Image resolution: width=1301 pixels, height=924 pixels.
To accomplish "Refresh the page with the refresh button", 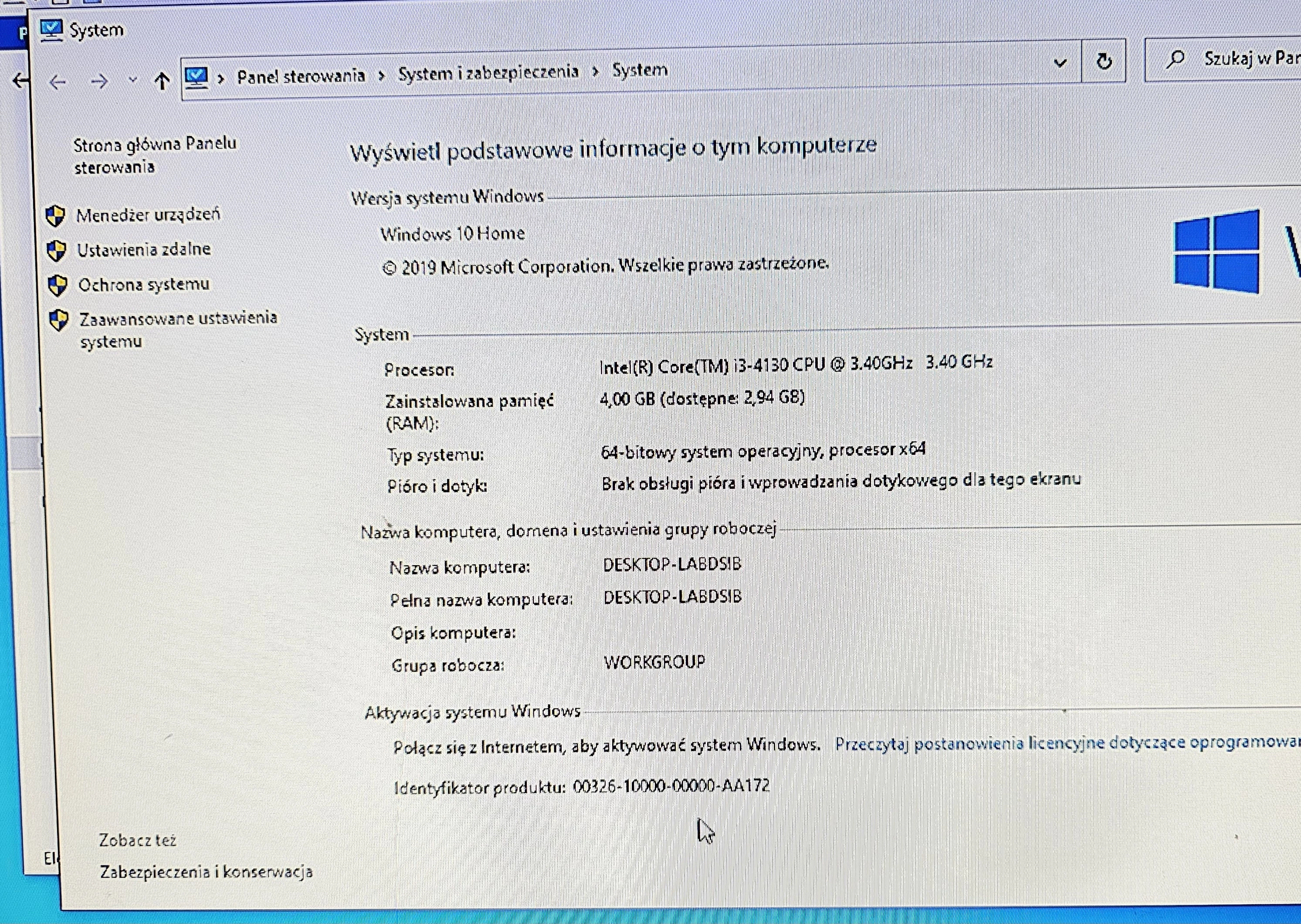I will pyautogui.click(x=1104, y=61).
